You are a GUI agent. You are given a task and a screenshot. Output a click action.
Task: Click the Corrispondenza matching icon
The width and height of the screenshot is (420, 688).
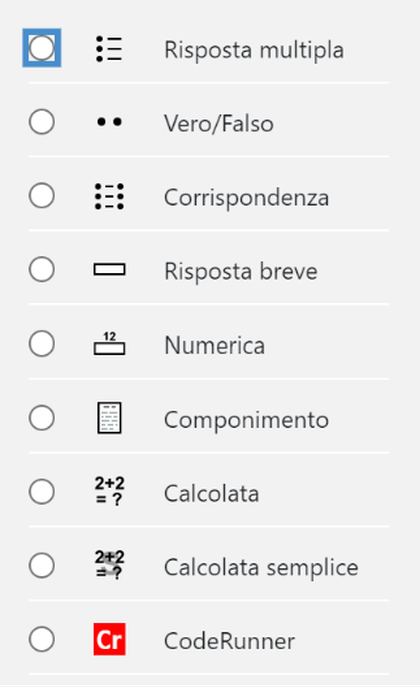pos(109,196)
